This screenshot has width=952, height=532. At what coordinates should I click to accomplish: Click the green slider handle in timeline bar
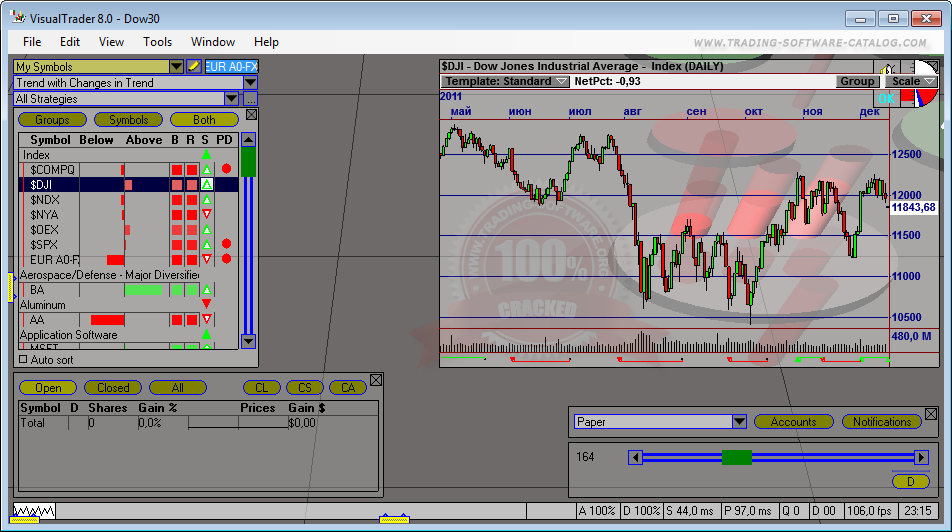click(x=736, y=457)
